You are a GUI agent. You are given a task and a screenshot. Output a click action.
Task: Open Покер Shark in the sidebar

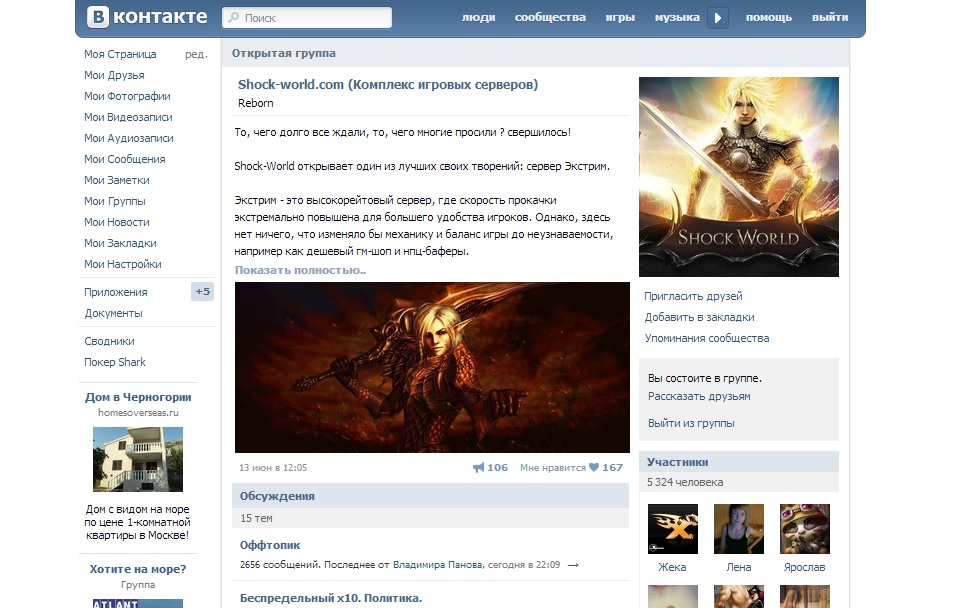[115, 362]
